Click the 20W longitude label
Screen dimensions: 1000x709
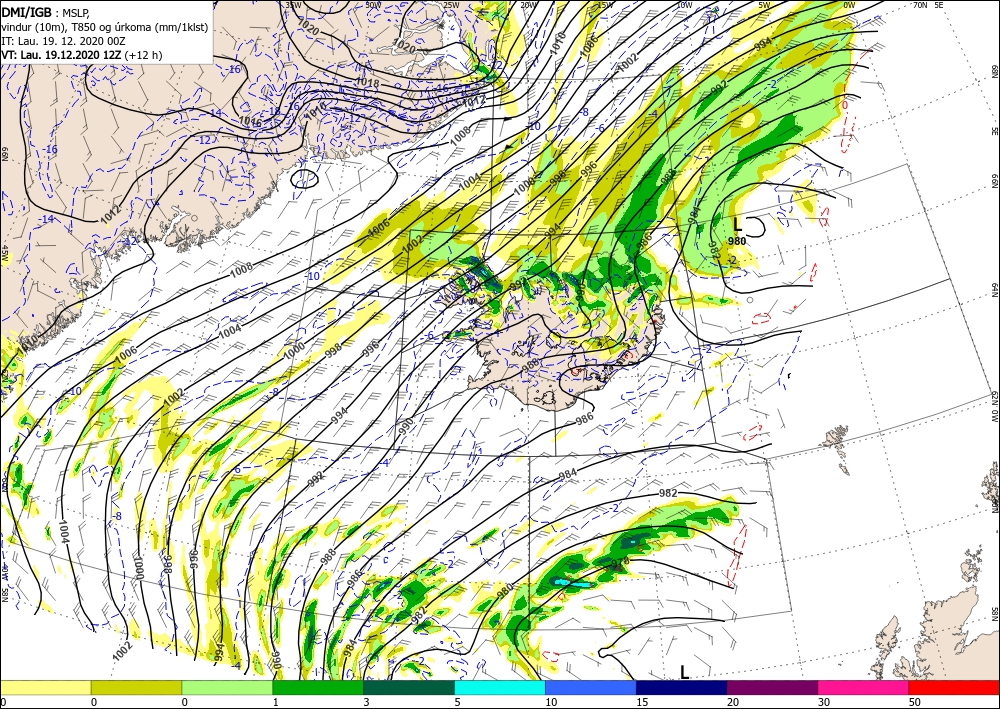pos(527,5)
